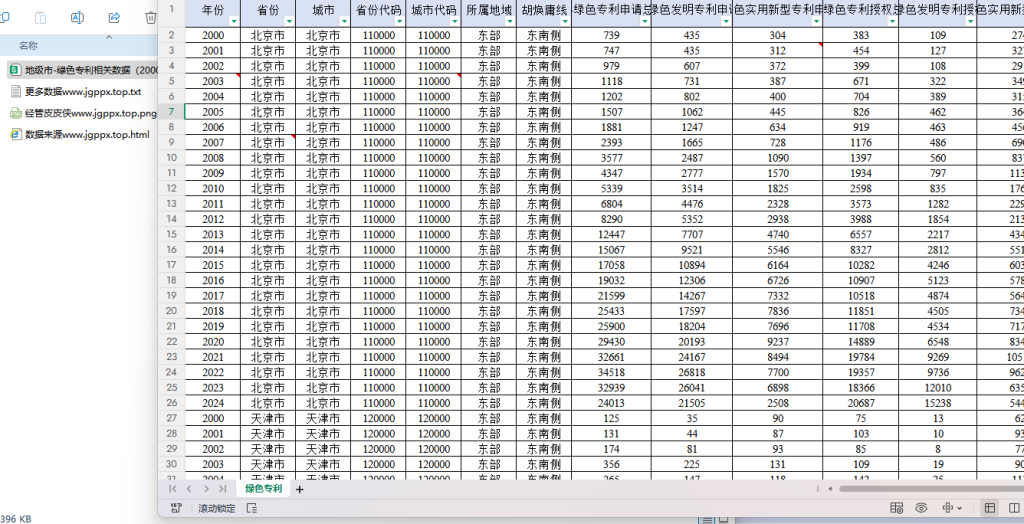Click the cell with value 356 in row 30
Screen dimensions: 1024x524
[x=612, y=465]
